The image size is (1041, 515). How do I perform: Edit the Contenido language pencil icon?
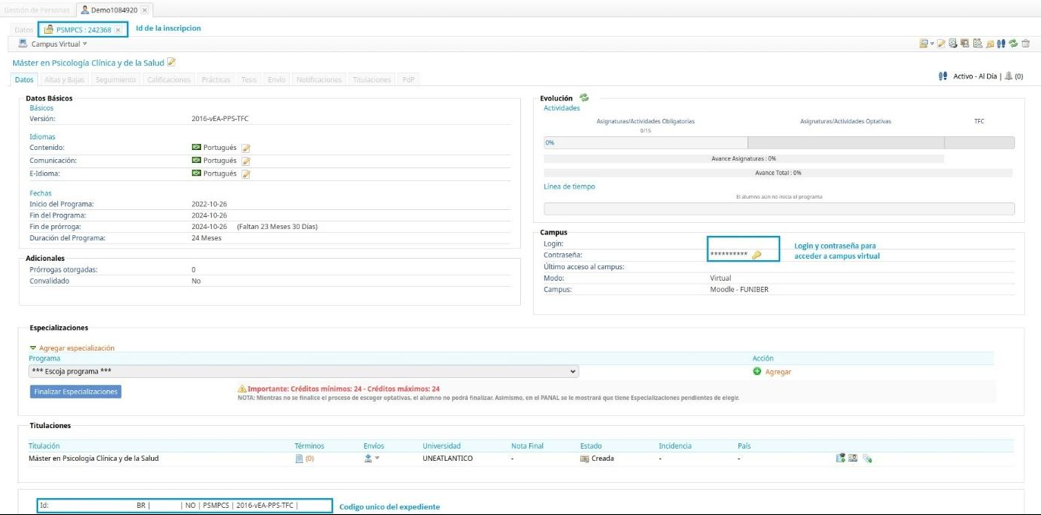[246, 148]
